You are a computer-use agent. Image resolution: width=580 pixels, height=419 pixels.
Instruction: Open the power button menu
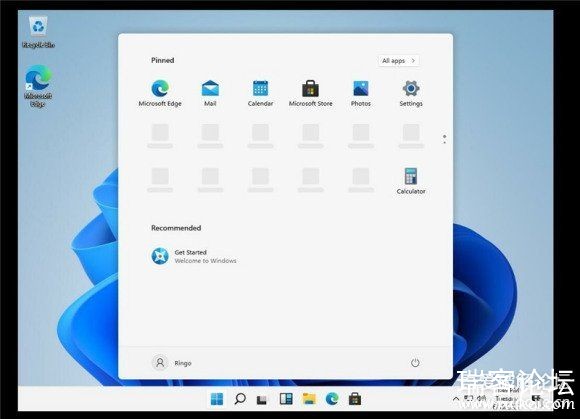(415, 363)
